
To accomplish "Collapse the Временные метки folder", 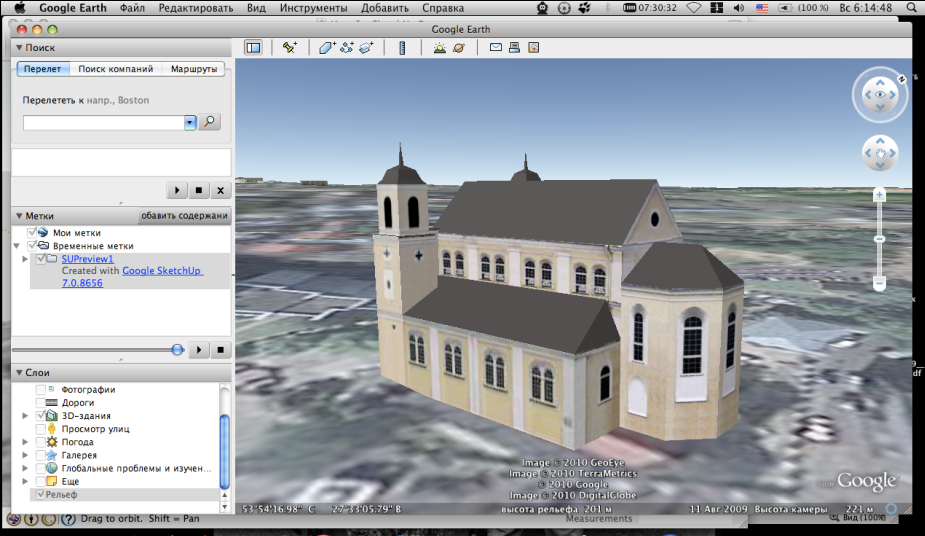I will click(17, 245).
